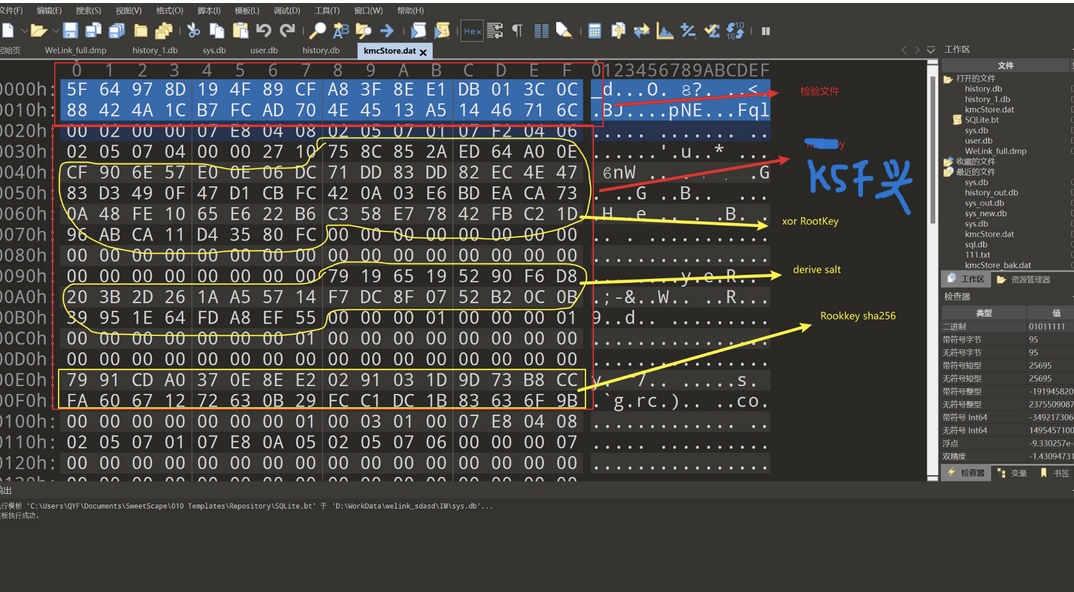Save the file with floppy icon
Image resolution: width=1074 pixels, height=592 pixels.
[71, 30]
